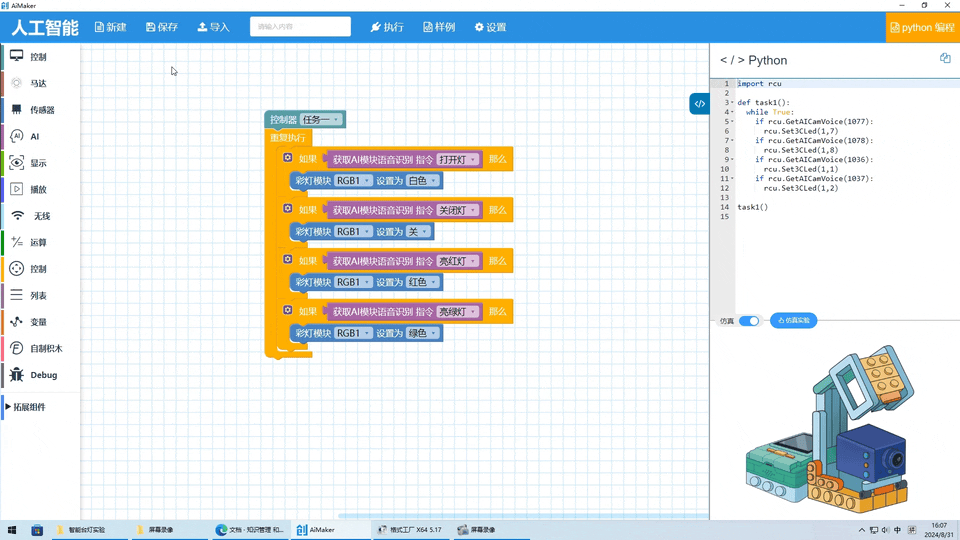This screenshot has height=540, width=960.
Task: Open the 传感器 sensor block category
Action: (42, 110)
